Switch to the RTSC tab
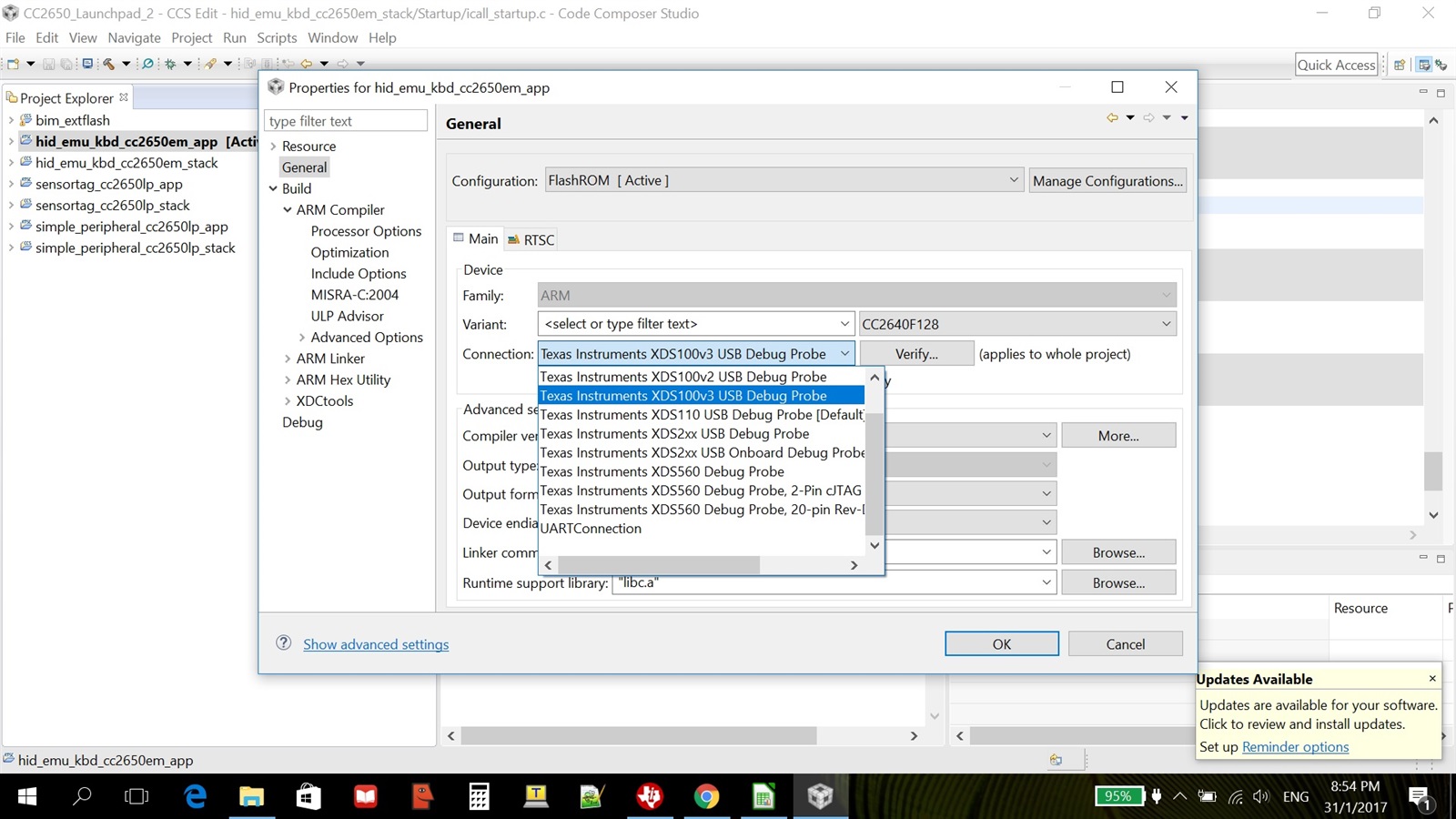The height and width of the screenshot is (819, 1456). click(x=531, y=239)
